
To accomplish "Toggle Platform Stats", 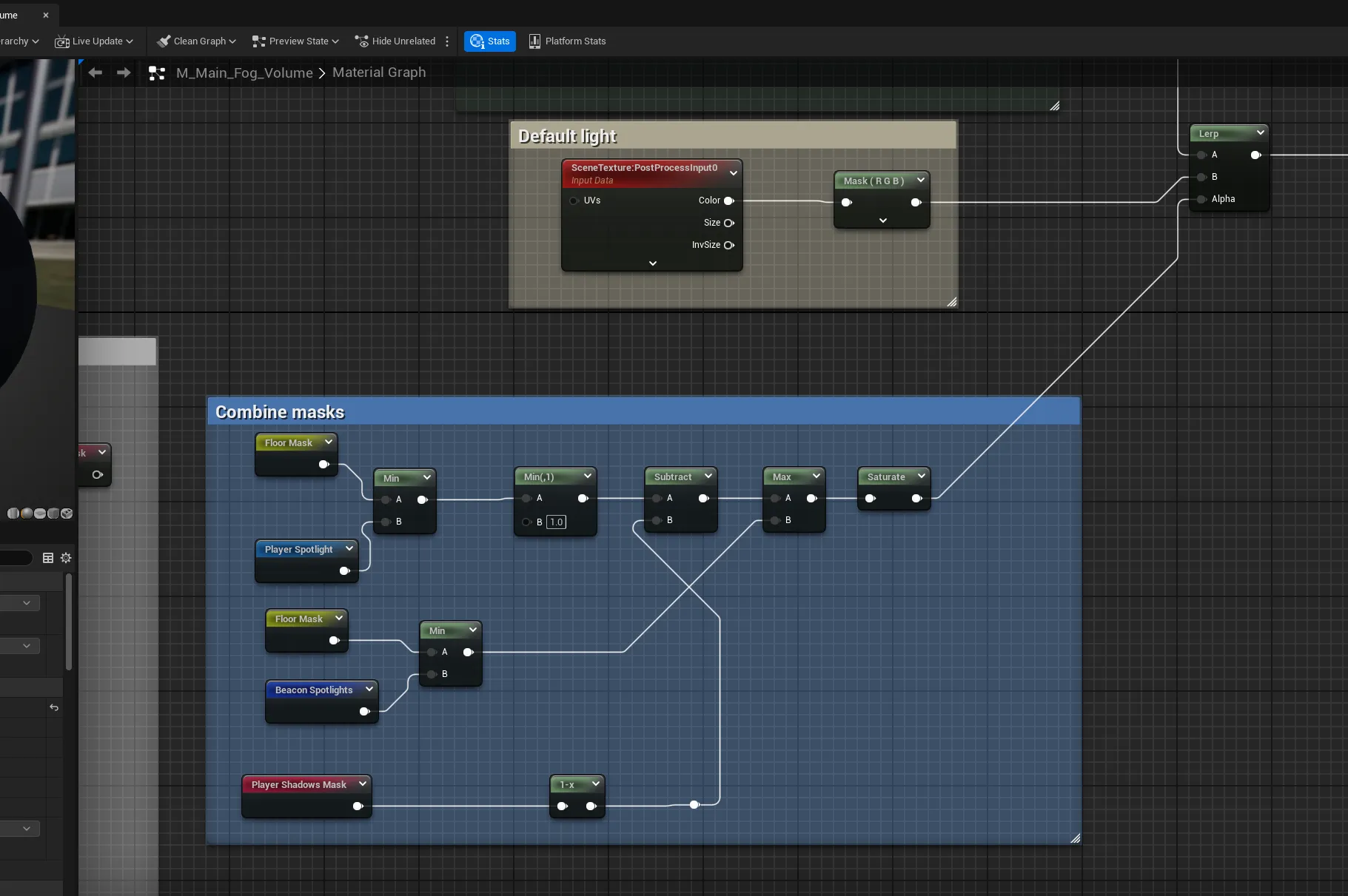I will (567, 41).
